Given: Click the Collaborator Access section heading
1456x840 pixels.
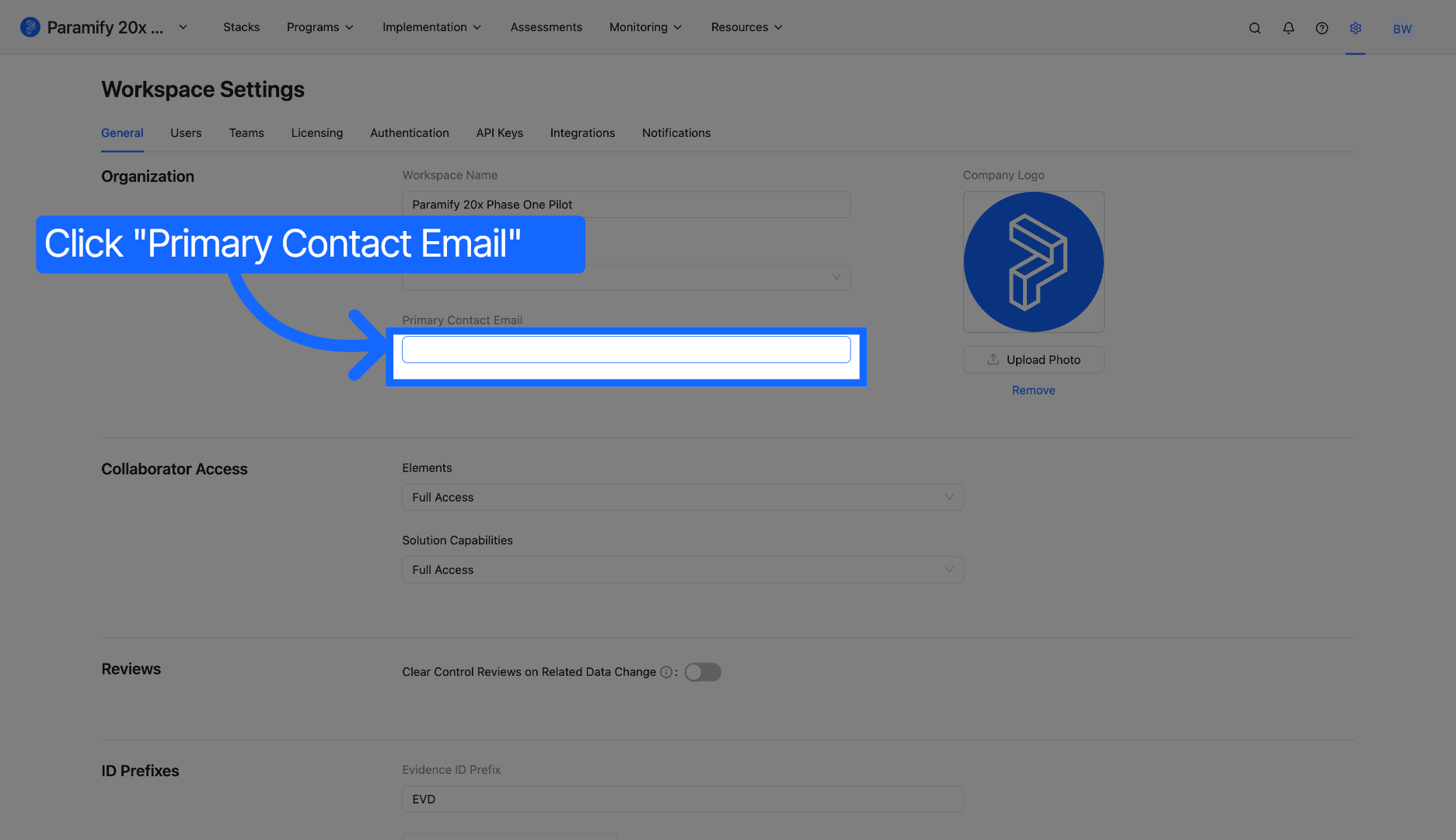Looking at the screenshot, I should (x=174, y=469).
